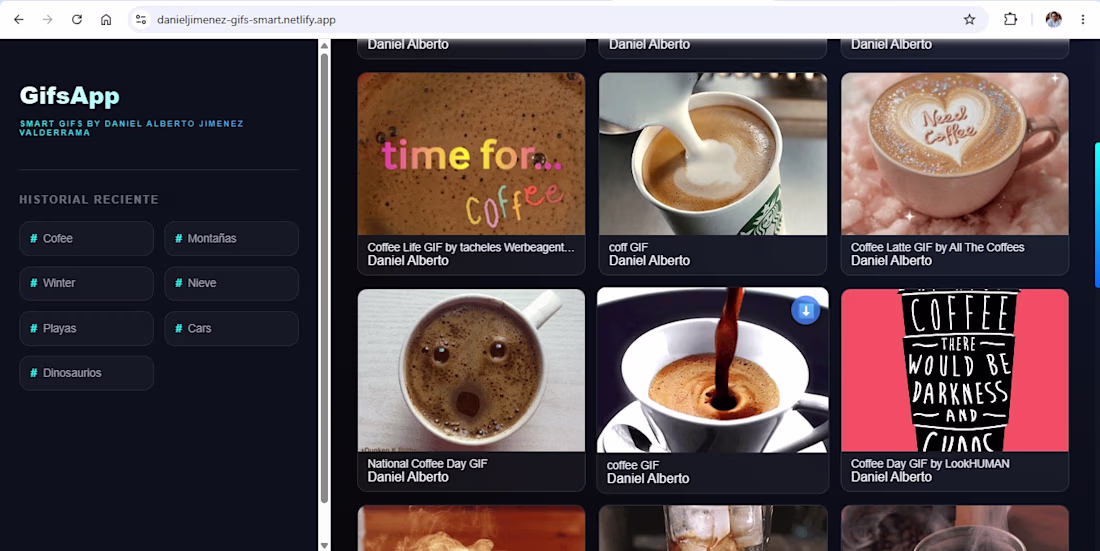Viewport: 1100px width, 551px height.
Task: Click the page's cyan scrollbar thumb
Action: point(1097,215)
